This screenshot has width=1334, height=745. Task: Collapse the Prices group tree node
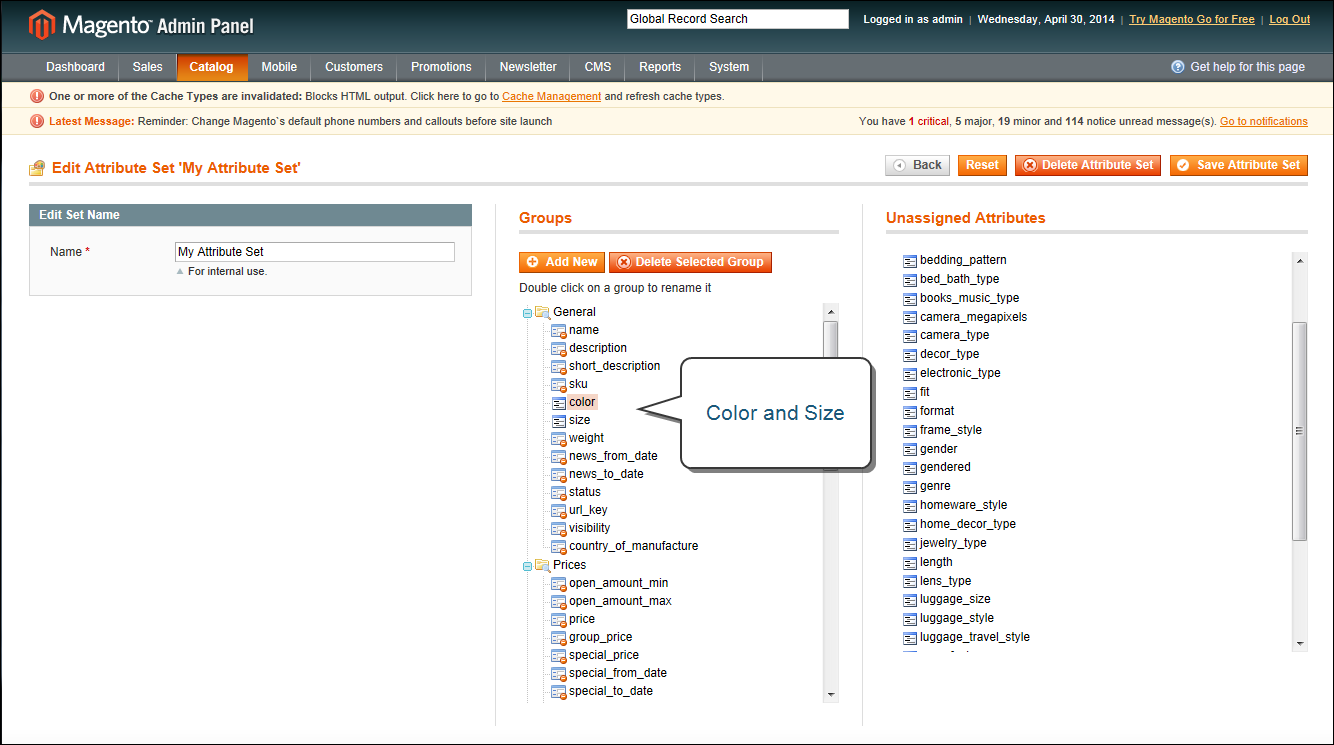(527, 566)
